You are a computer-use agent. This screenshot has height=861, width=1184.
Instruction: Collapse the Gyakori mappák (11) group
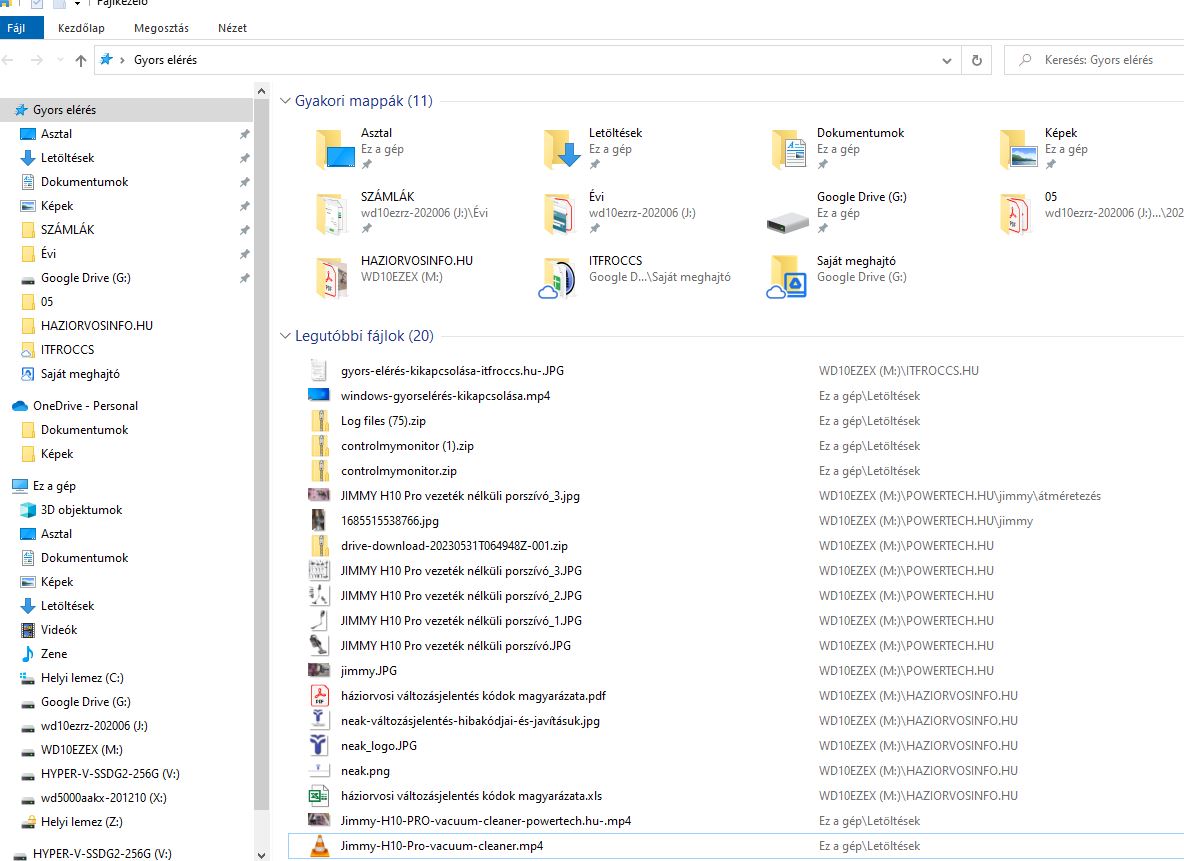pos(286,101)
